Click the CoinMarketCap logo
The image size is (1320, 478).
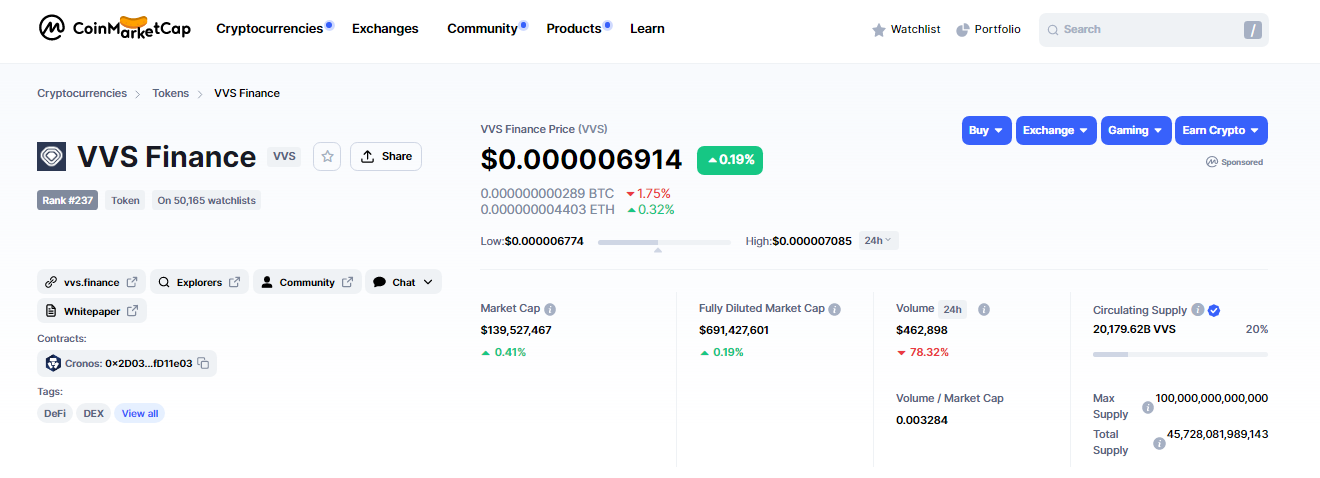coord(114,28)
